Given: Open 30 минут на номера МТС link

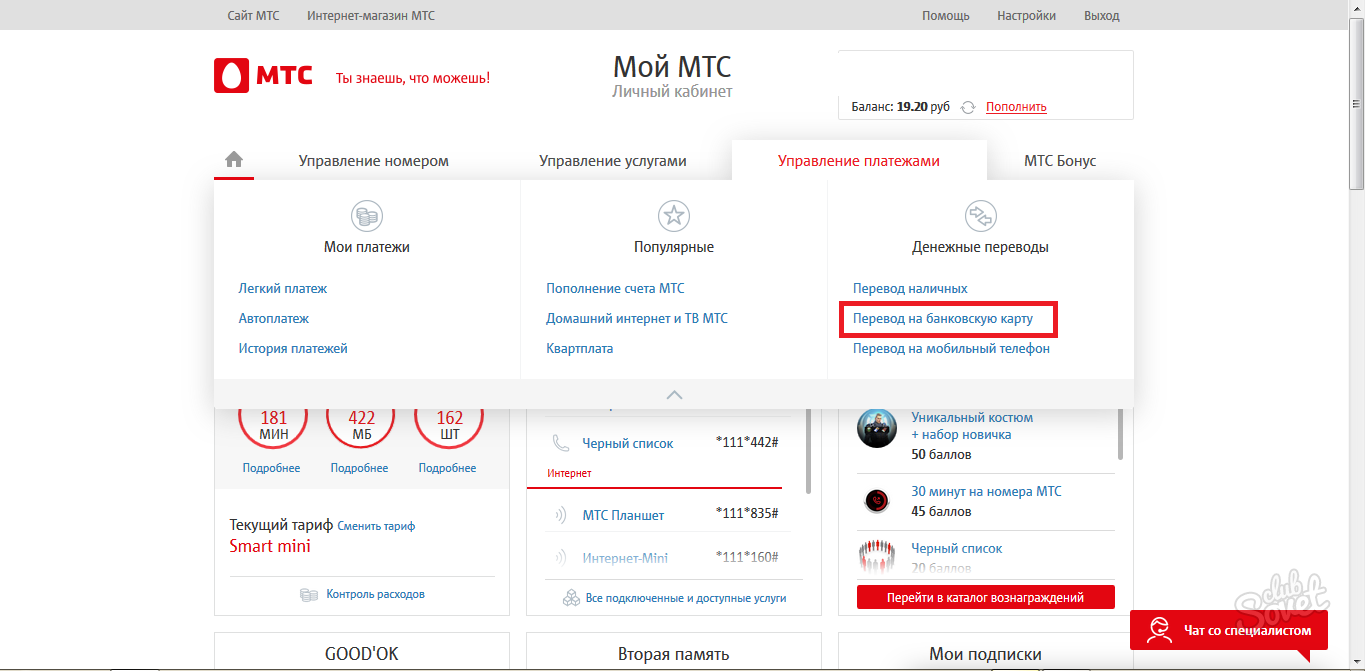Looking at the screenshot, I should pos(986,491).
